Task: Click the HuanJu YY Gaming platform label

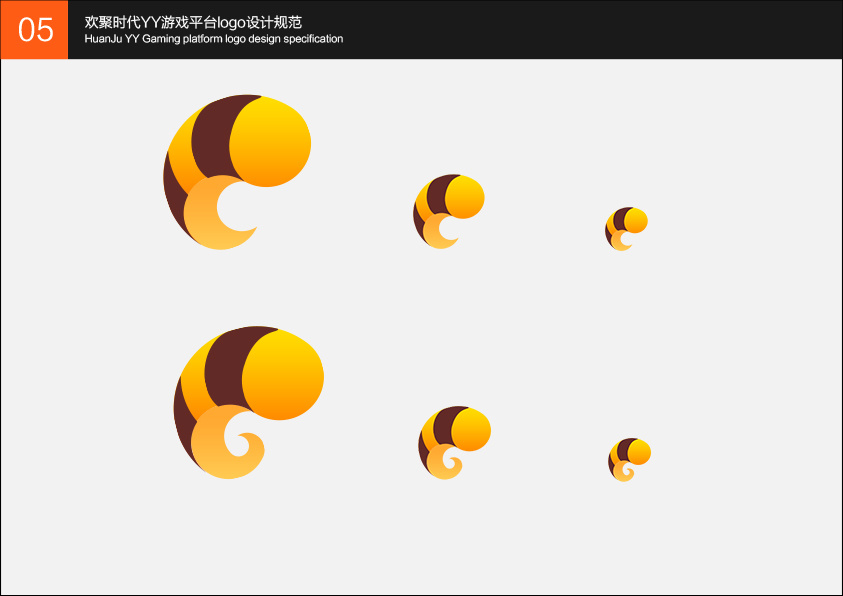Action: click(213, 39)
